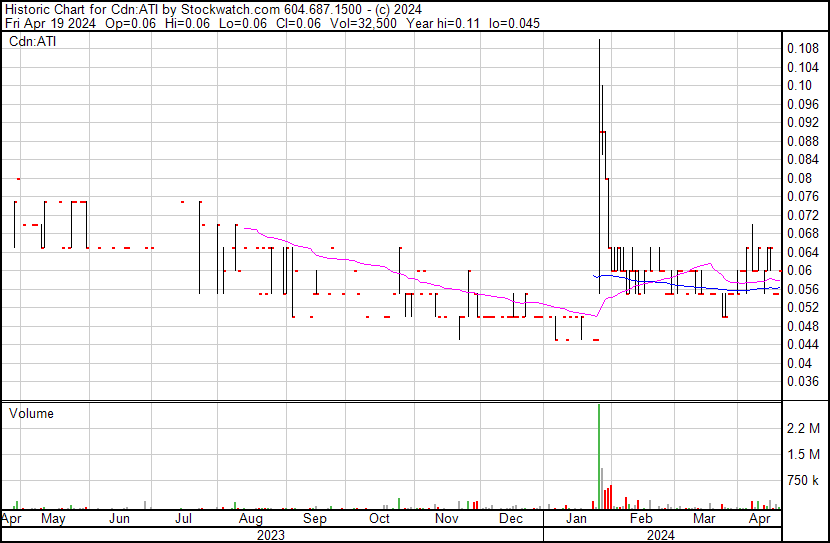830x543 pixels.
Task: Click the Stockwatch.com chart title text
Action: coord(213,10)
